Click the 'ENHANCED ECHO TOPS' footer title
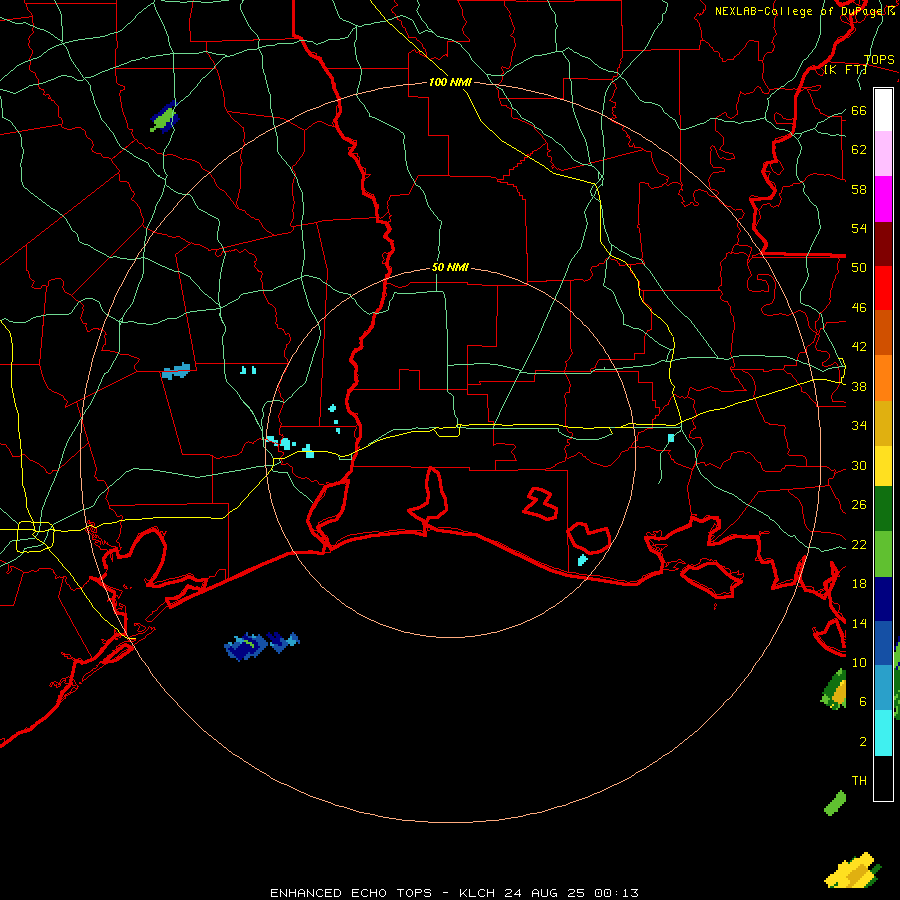Screen dimensions: 900x900 click(x=351, y=893)
